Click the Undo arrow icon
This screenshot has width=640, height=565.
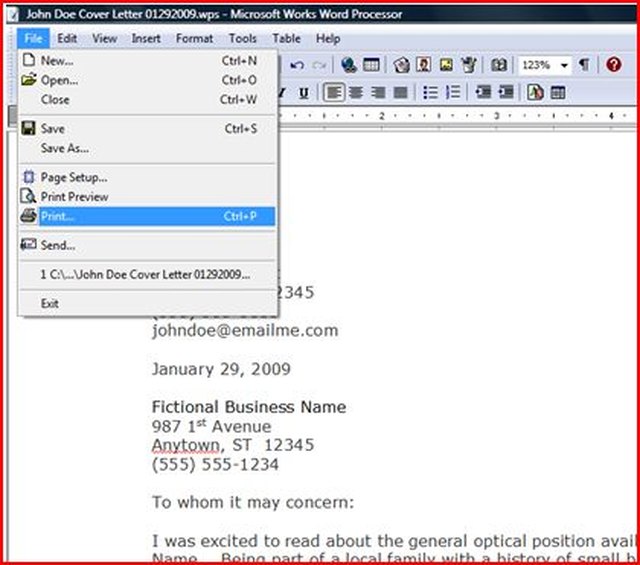click(x=297, y=65)
